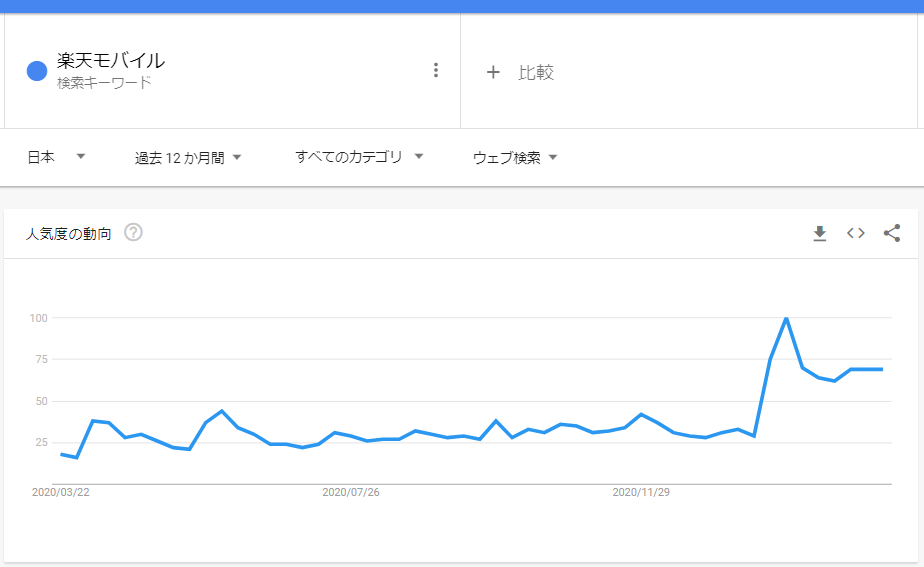Click the 人気度の動向 heading
This screenshot has height=567, width=924.
tap(68, 234)
